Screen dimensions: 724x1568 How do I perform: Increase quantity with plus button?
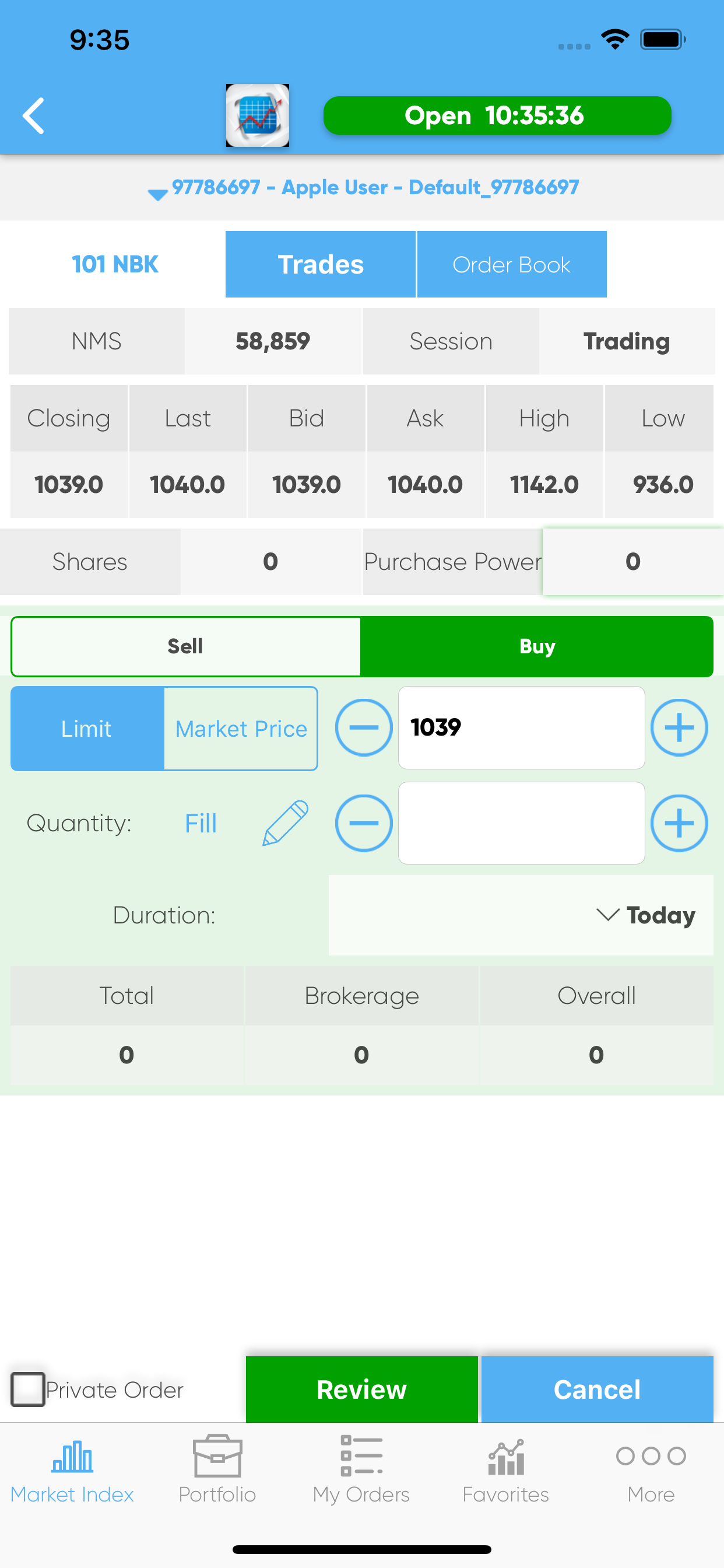pyautogui.click(x=679, y=823)
